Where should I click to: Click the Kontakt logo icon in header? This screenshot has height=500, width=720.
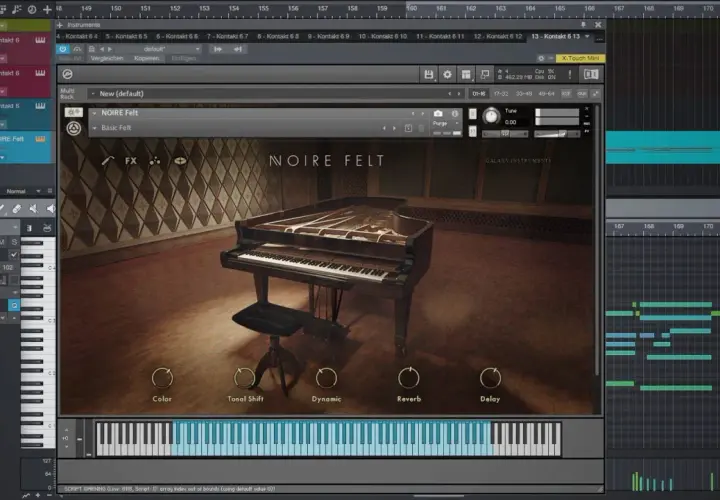(68, 74)
